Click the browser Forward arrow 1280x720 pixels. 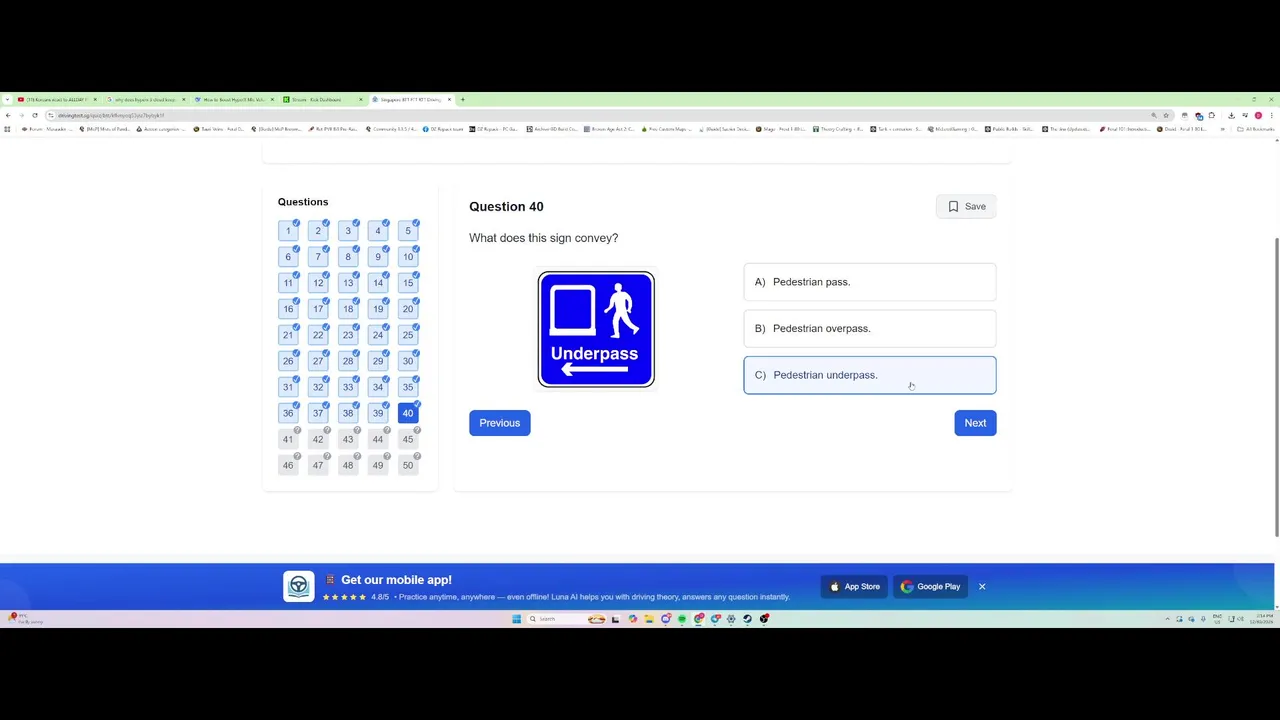coord(21,115)
